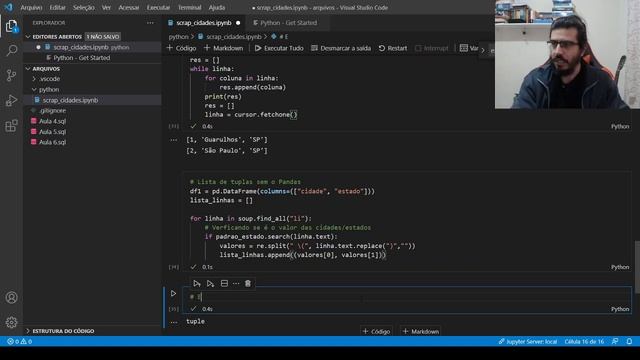640x360 pixels.
Task: Click the VS Code logo icon in the title bar
Action: tap(8, 7)
